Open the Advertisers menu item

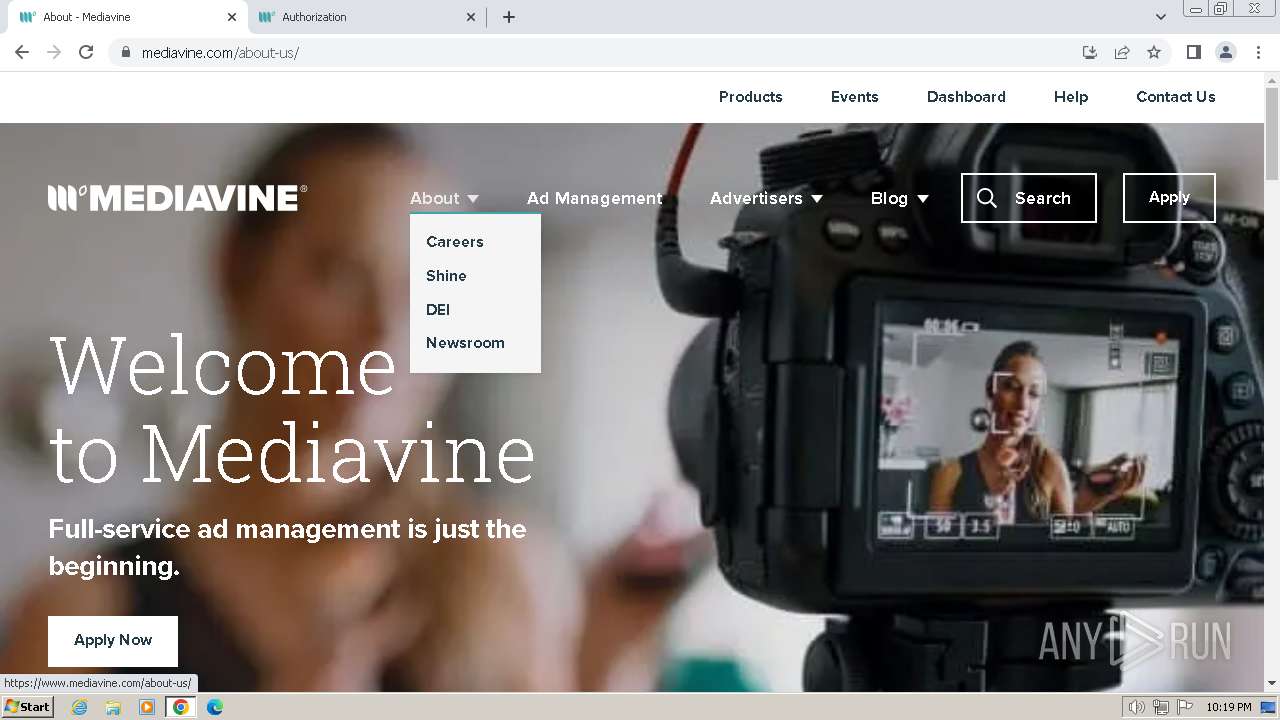[756, 198]
